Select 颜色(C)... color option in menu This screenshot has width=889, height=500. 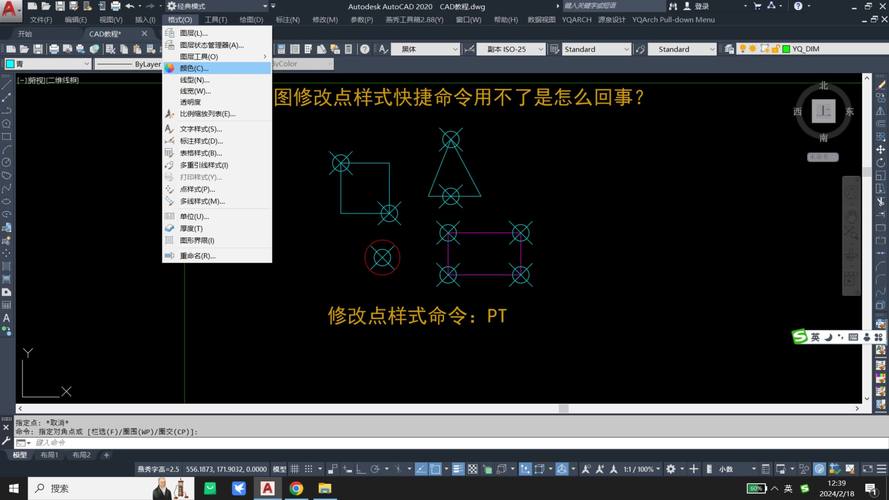point(194,68)
